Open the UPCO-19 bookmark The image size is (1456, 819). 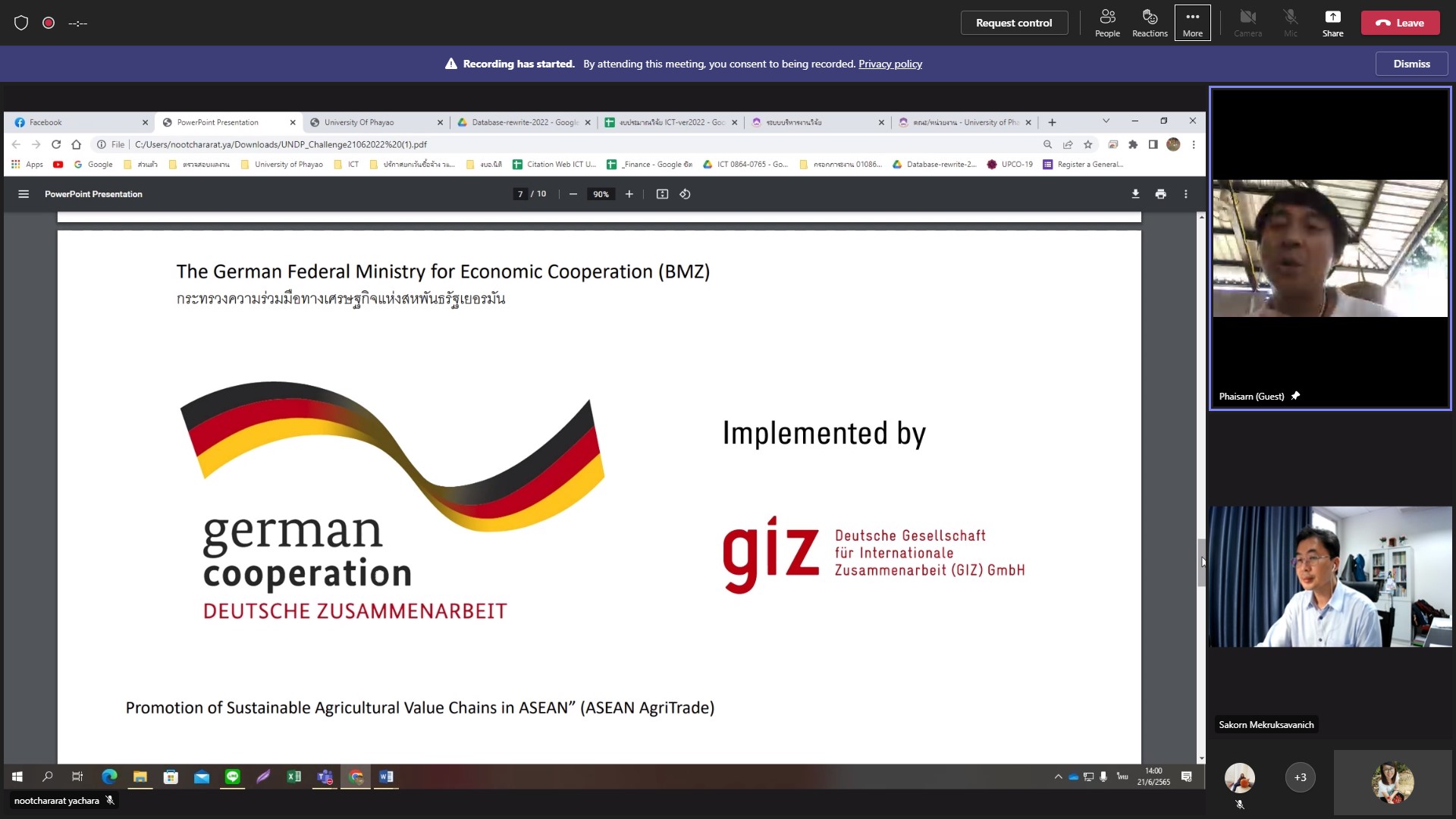click(1010, 164)
